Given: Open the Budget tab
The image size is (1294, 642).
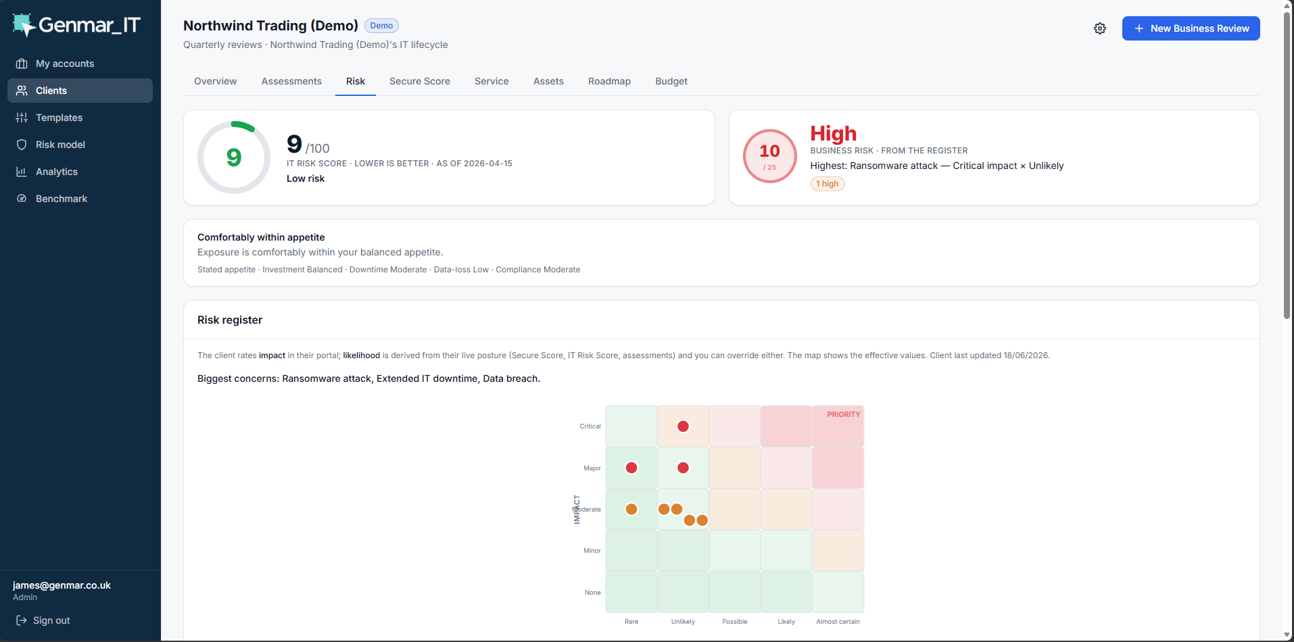Looking at the screenshot, I should [671, 81].
